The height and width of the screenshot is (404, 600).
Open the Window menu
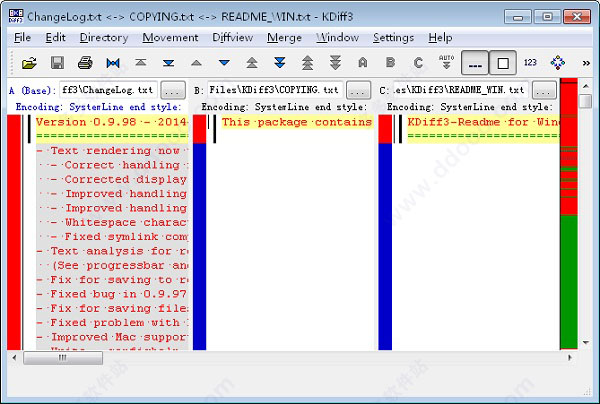coord(338,37)
